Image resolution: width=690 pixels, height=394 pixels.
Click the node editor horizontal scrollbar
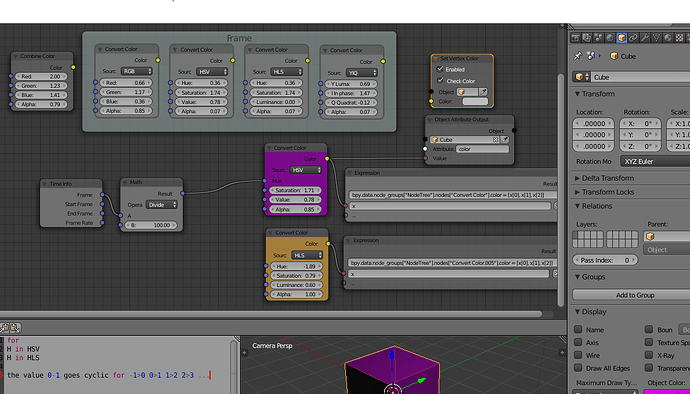click(x=271, y=314)
